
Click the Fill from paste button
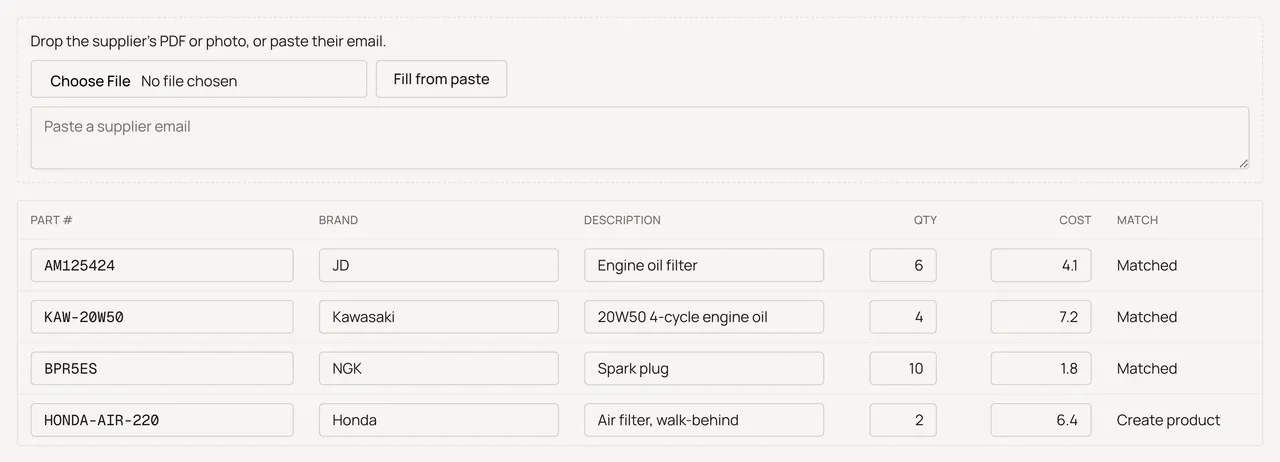441,79
